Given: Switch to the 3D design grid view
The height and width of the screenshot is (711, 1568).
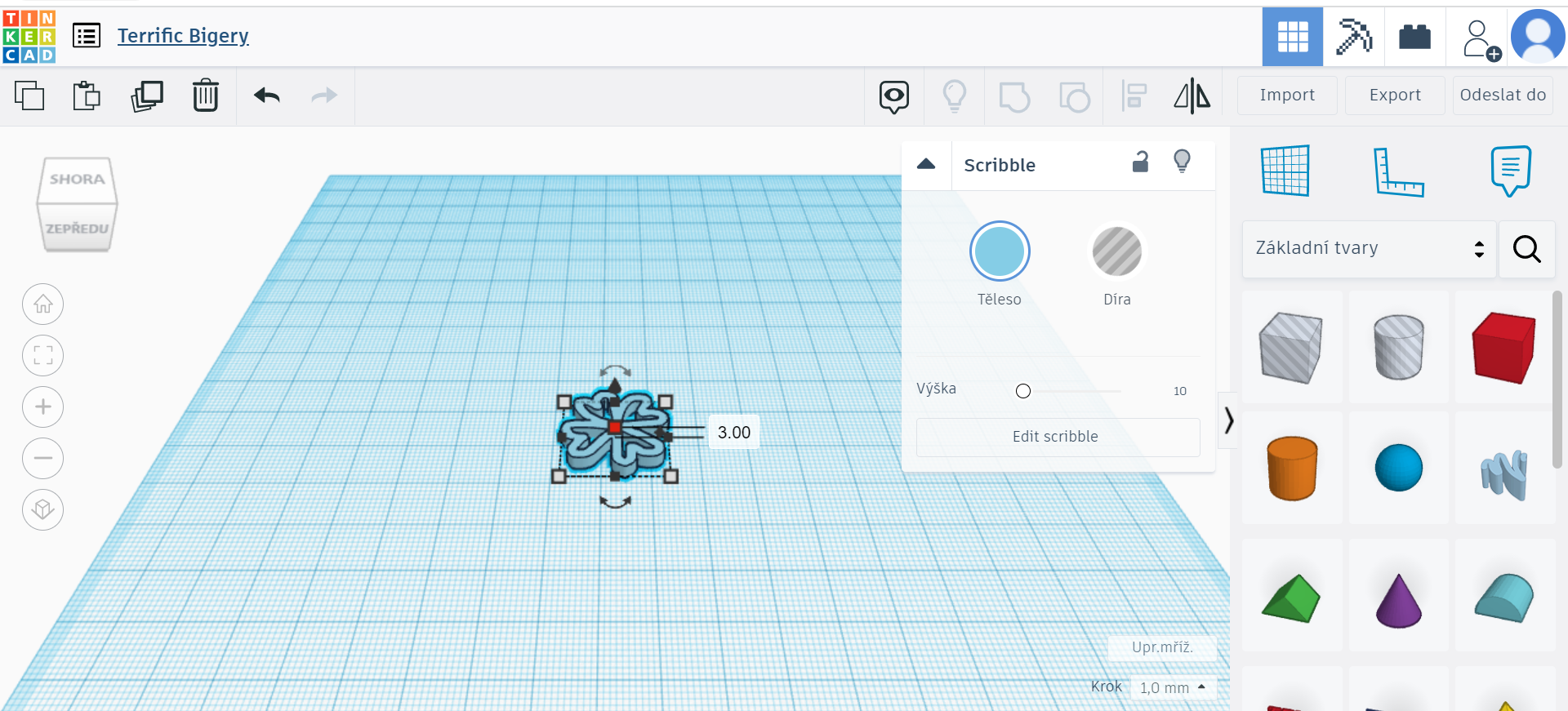Looking at the screenshot, I should tap(1293, 37).
